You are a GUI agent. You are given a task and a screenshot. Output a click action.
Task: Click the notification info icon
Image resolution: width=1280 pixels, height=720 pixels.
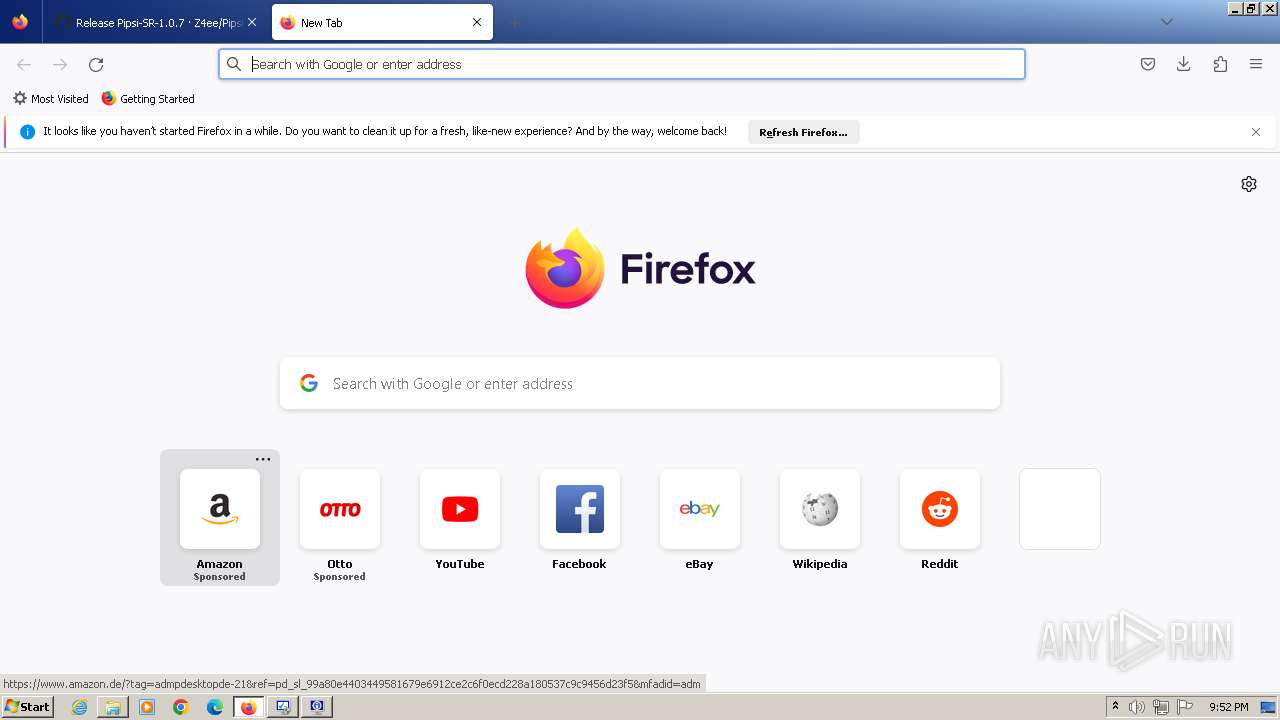click(x=27, y=132)
